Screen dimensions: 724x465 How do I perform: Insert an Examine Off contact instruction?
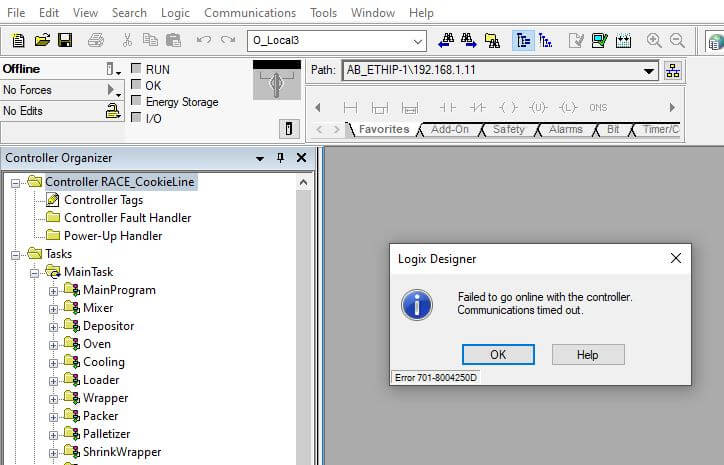point(477,108)
